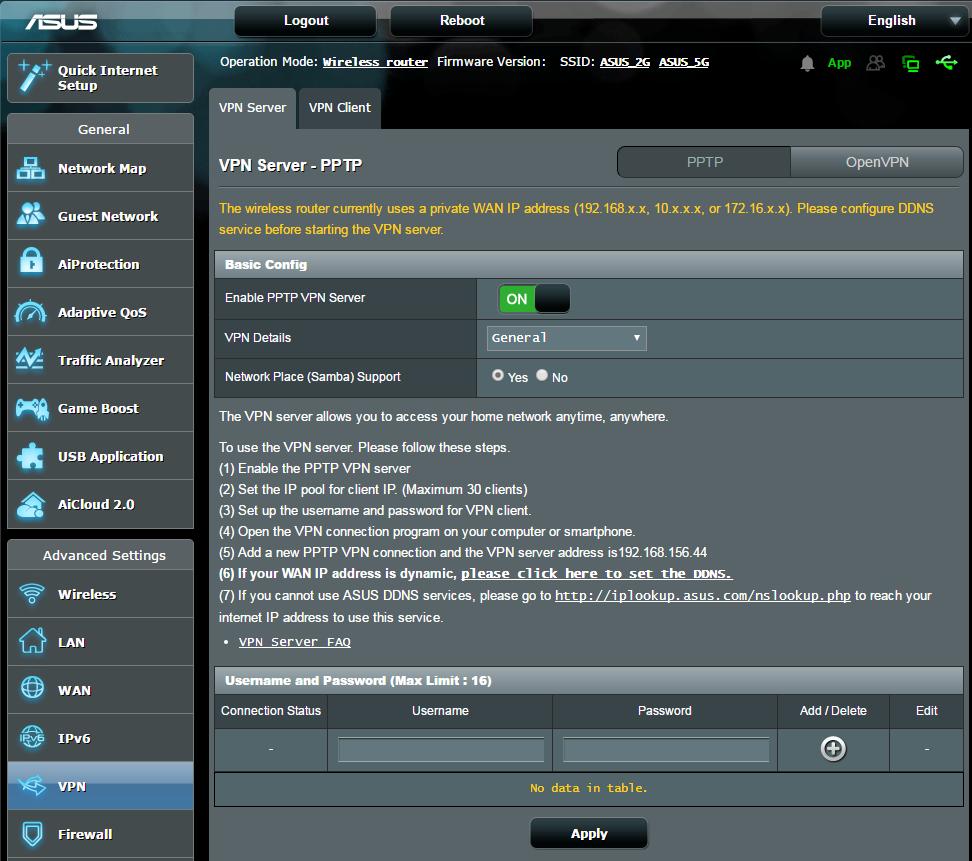
Task: Click the notification bell icon
Action: point(807,63)
